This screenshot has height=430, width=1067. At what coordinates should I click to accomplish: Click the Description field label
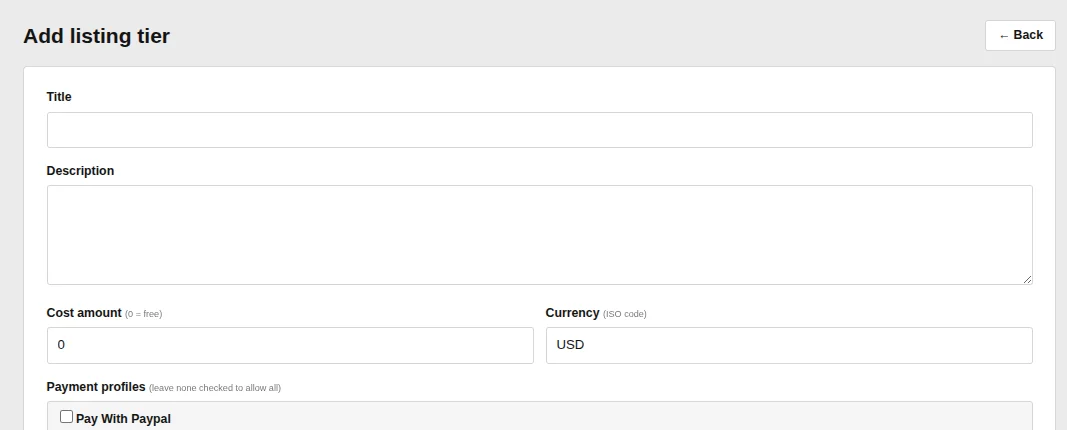pyautogui.click(x=80, y=171)
